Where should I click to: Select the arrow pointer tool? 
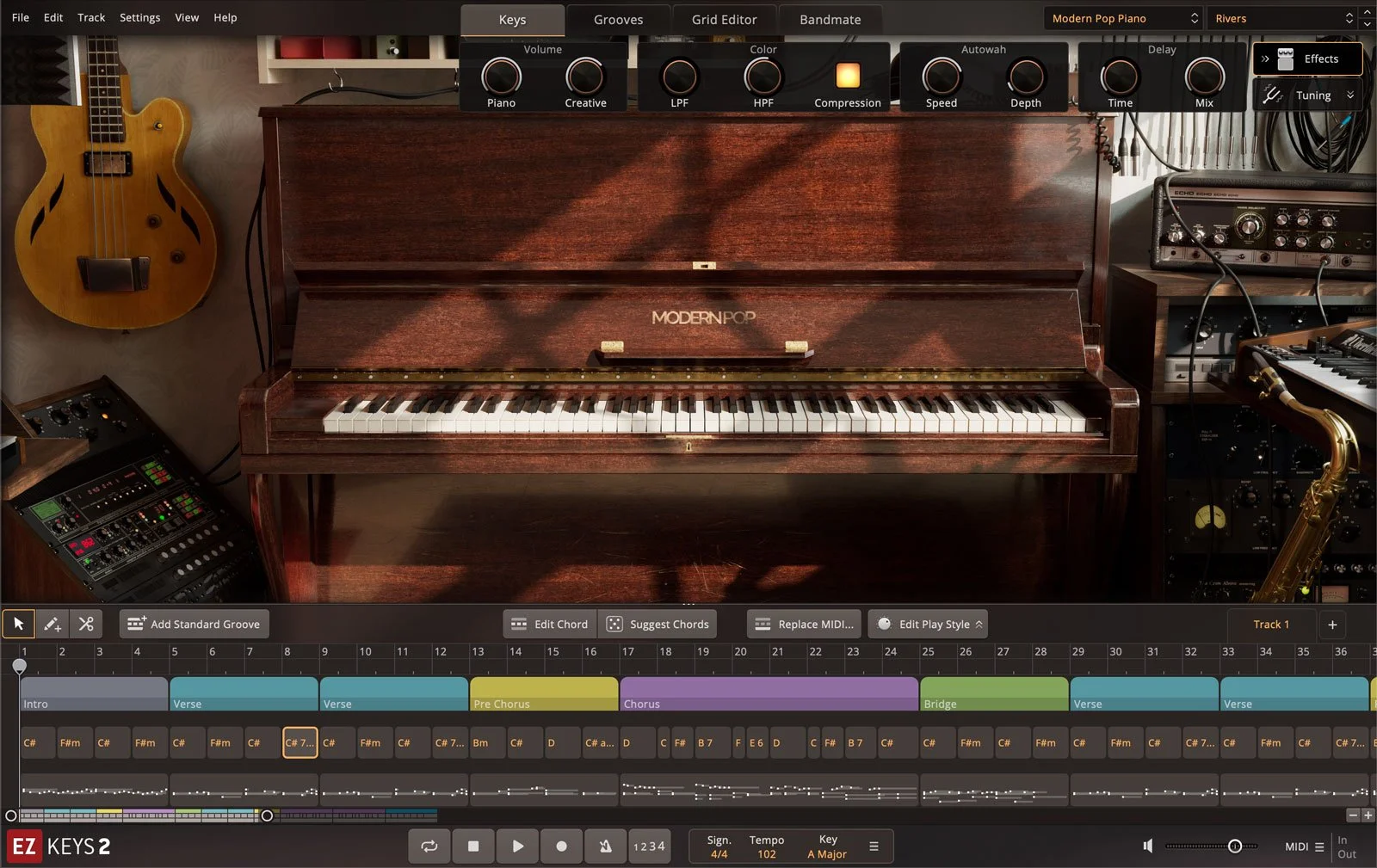pos(19,624)
